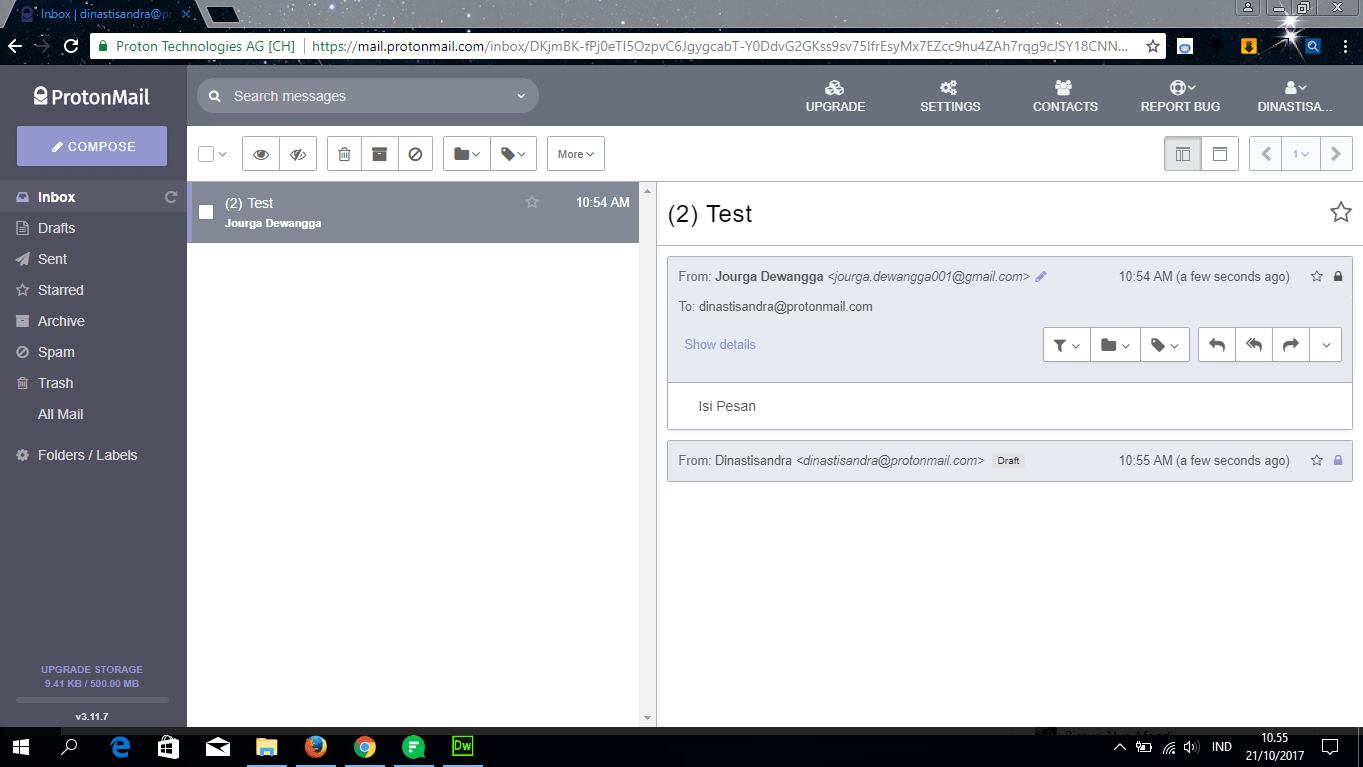Click the lock icon on Jourga's message
Image resolution: width=1363 pixels, height=767 pixels.
(x=1338, y=276)
